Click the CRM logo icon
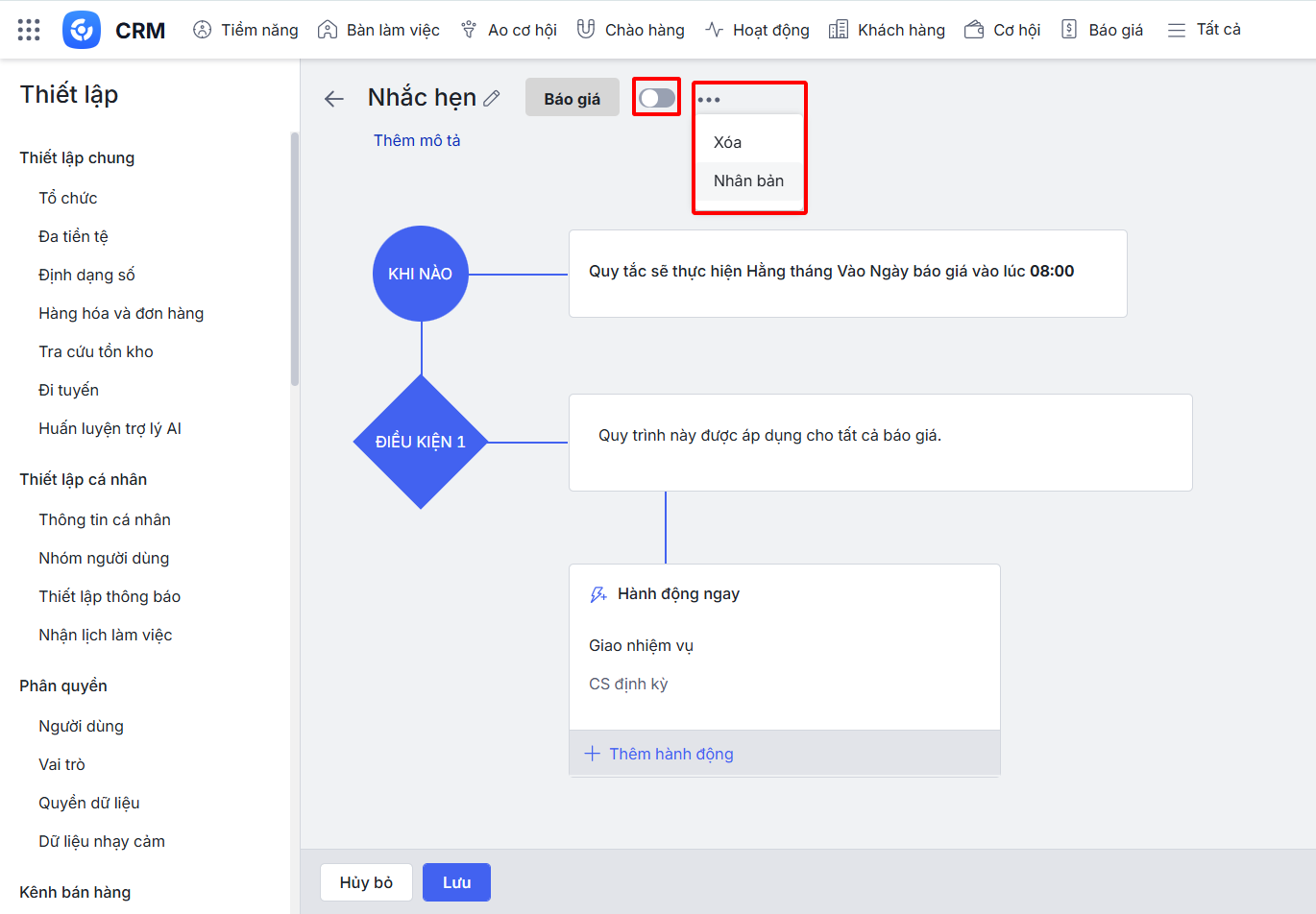The width and height of the screenshot is (1316, 914). [x=82, y=30]
